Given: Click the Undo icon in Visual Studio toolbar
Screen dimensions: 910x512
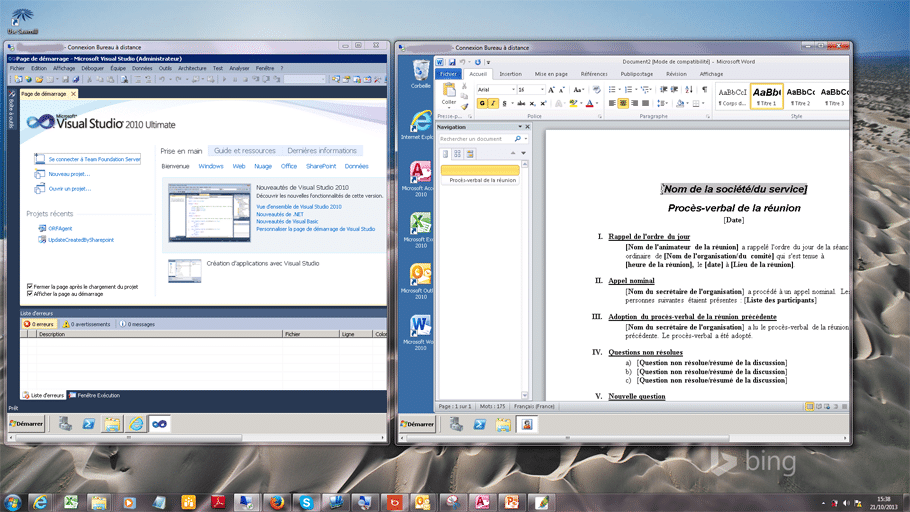Looking at the screenshot, I should click(x=163, y=80).
